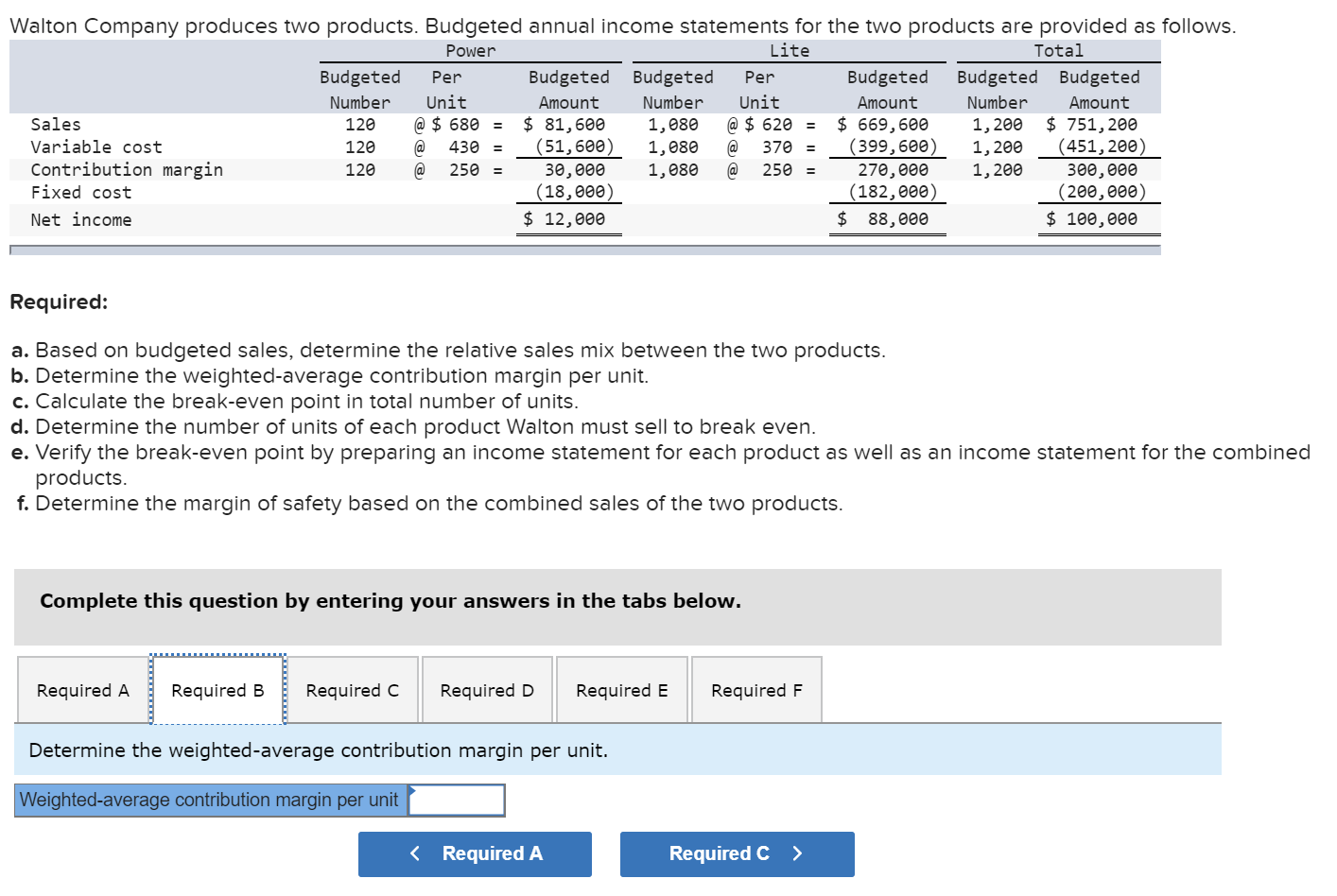Viewport: 1337px width, 896px height.
Task: Click the 'Power' column group header
Action: pyautogui.click(x=471, y=51)
